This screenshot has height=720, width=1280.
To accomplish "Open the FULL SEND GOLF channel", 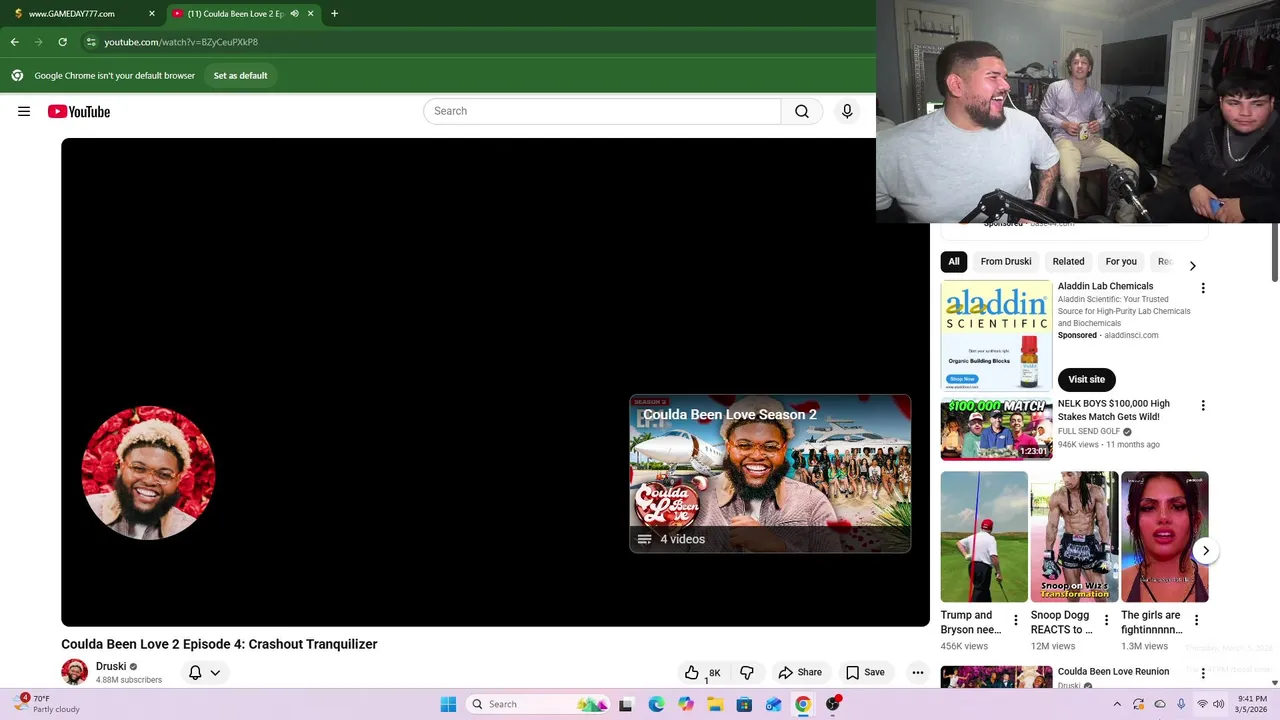I will point(1089,432).
